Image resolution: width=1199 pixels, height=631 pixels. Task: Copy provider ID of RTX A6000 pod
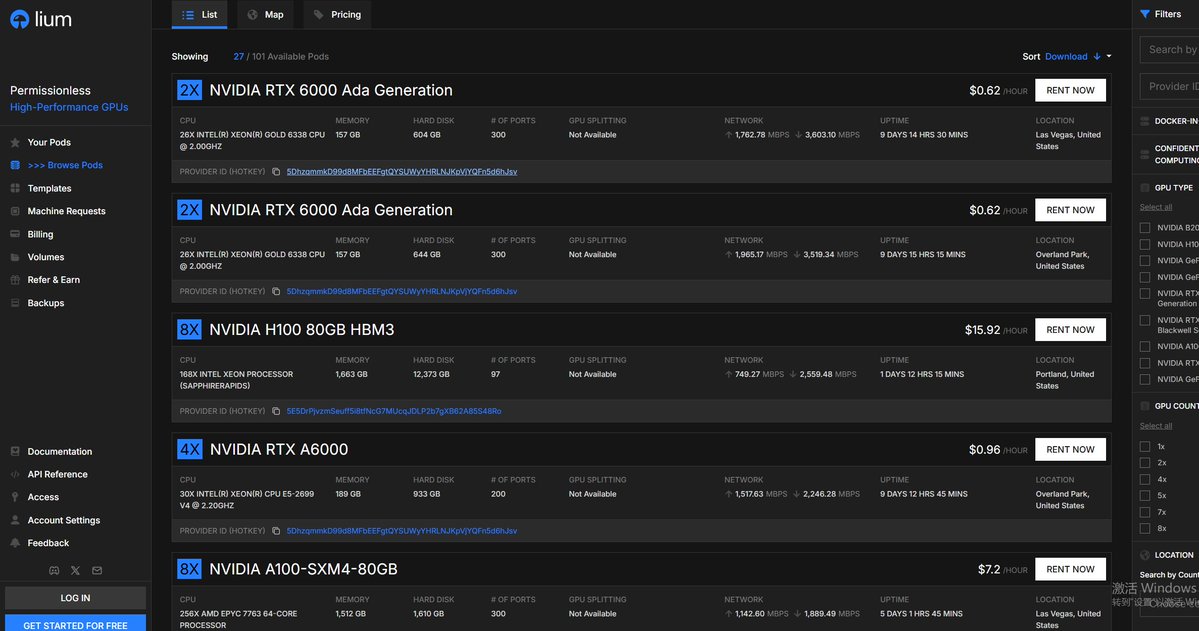(276, 531)
